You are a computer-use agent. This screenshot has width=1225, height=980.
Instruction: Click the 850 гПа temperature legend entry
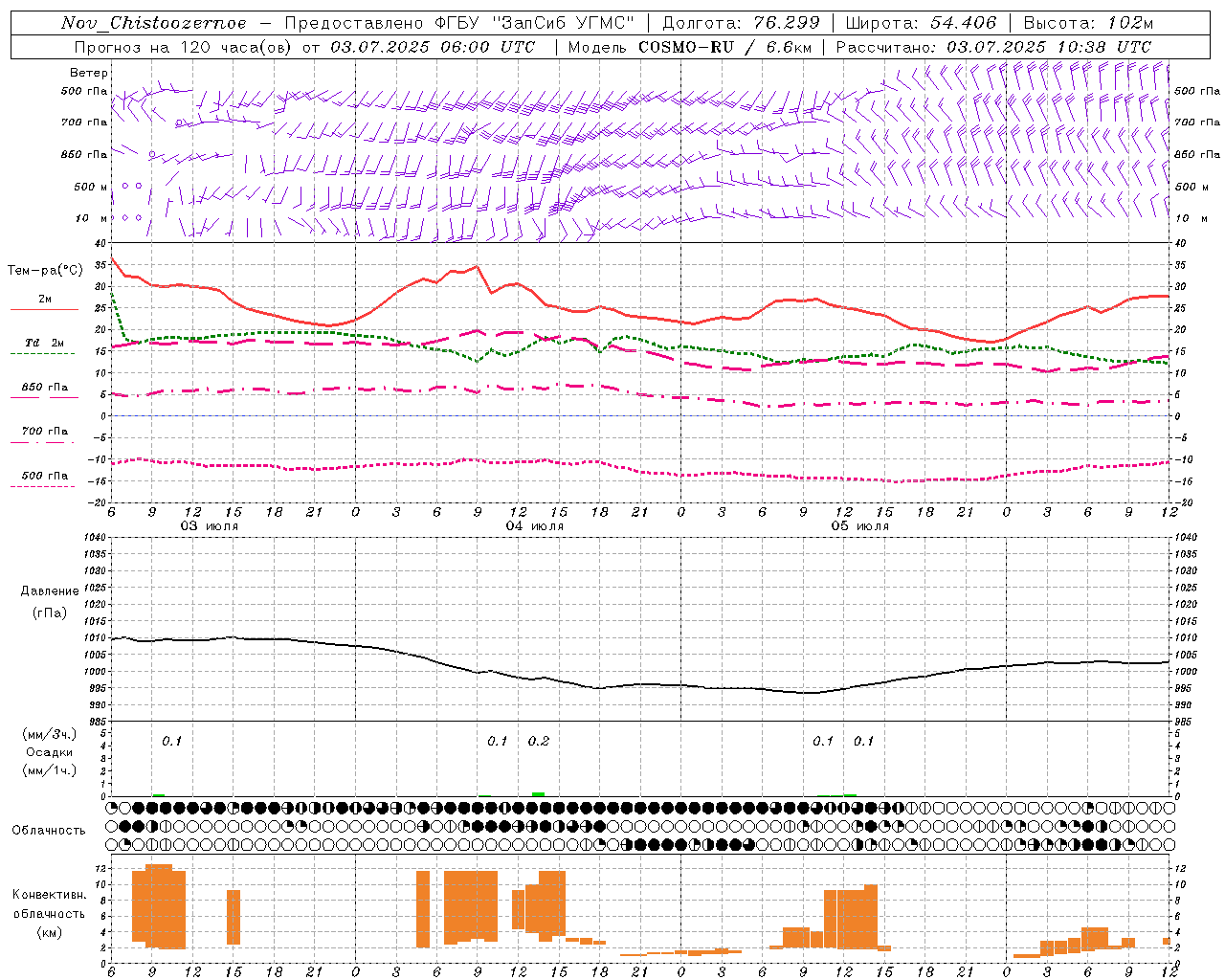click(x=44, y=388)
